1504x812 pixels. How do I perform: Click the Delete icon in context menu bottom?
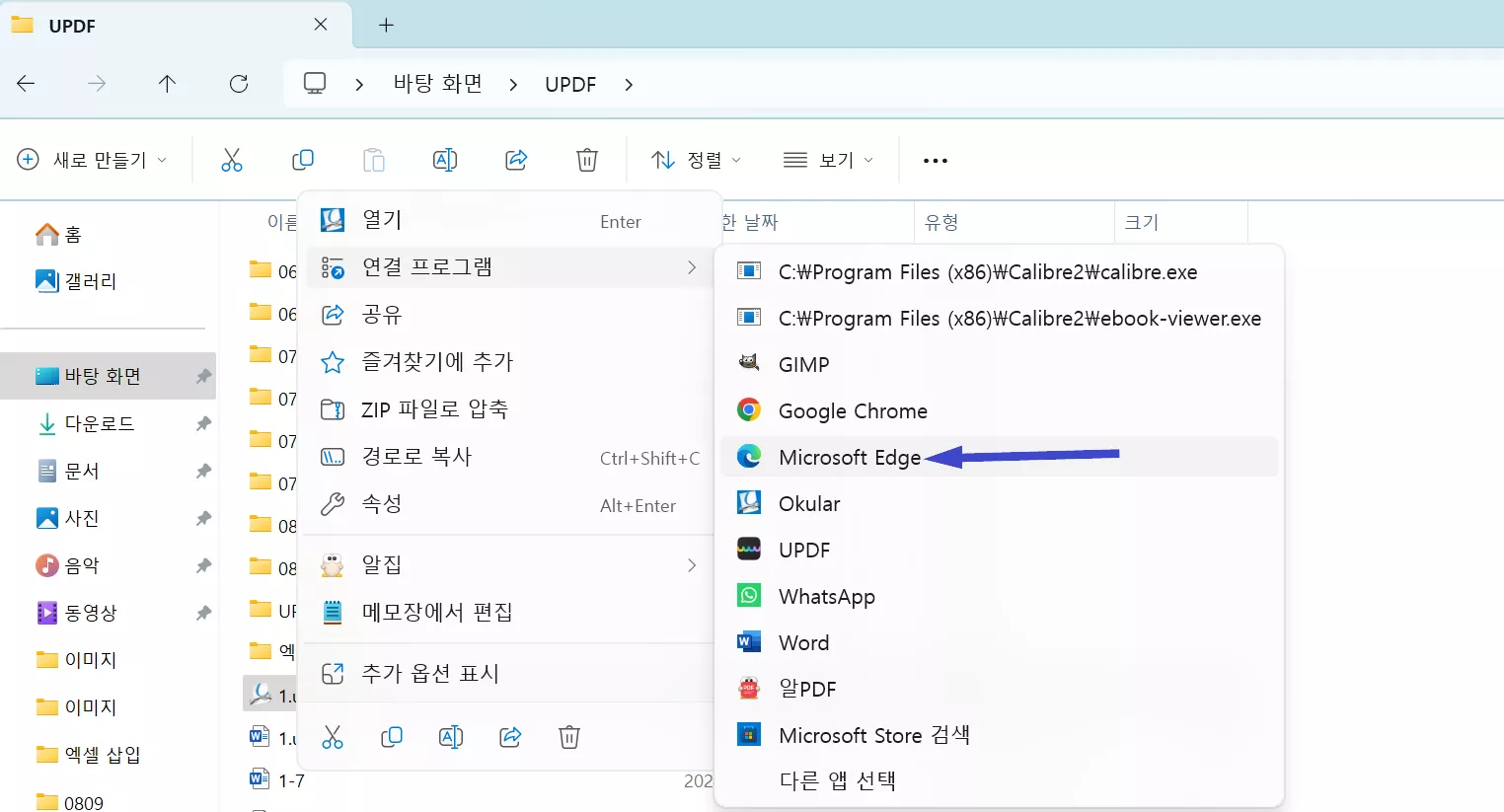tap(569, 737)
